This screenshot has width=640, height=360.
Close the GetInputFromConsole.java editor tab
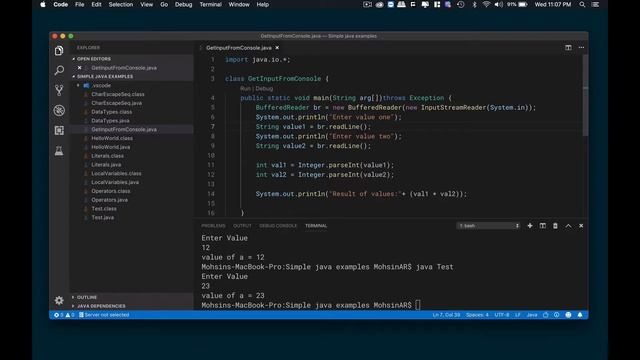coord(277,48)
